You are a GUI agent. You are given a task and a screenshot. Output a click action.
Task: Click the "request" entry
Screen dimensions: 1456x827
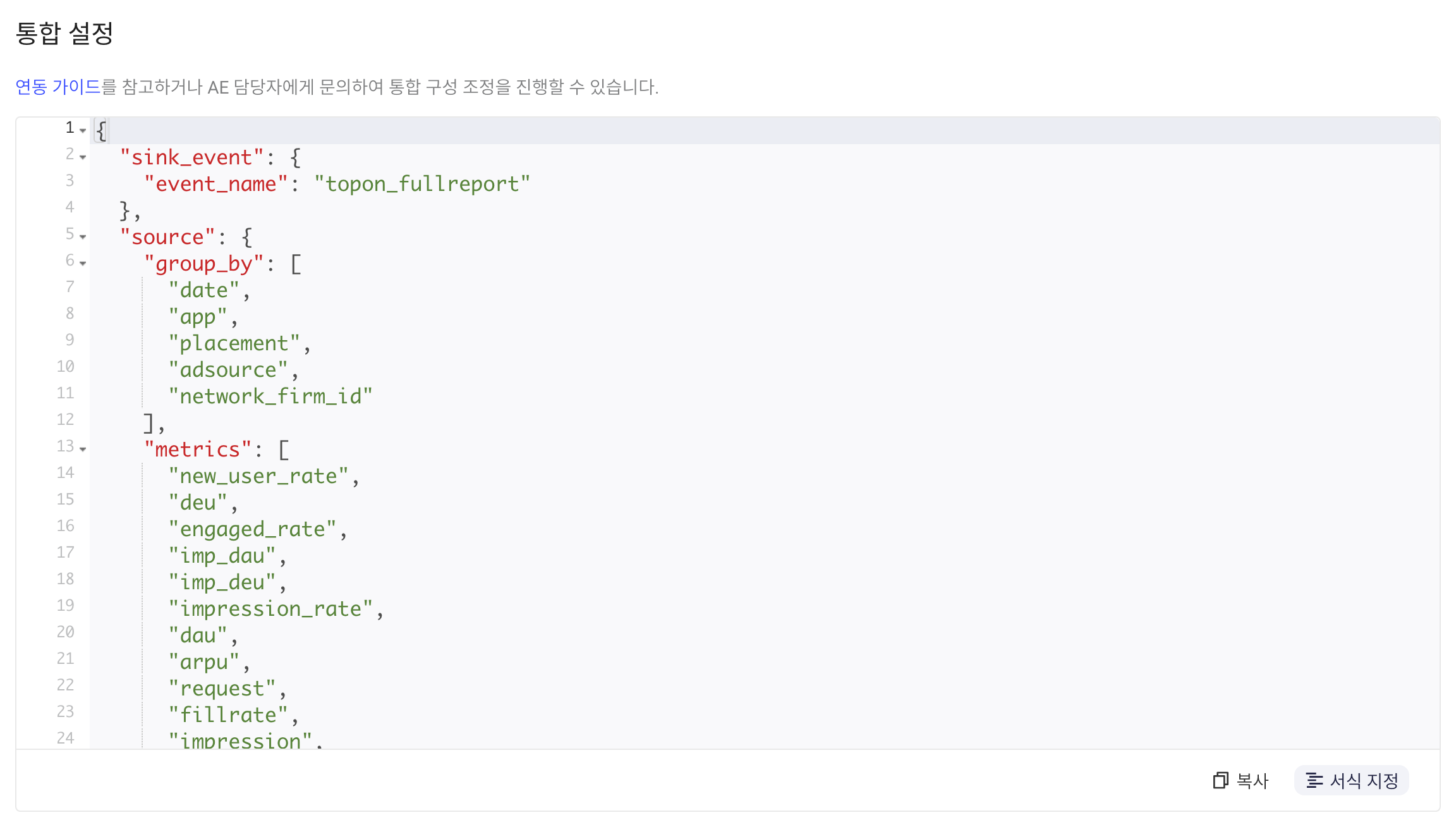222,689
